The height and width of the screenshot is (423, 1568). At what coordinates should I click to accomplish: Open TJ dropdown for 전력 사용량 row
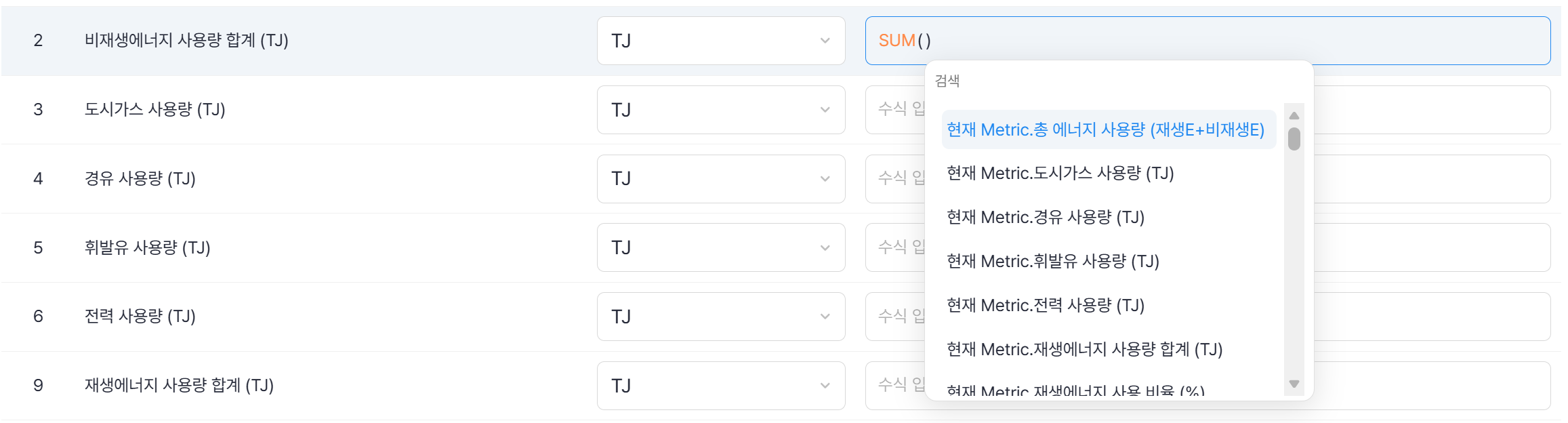point(720,317)
